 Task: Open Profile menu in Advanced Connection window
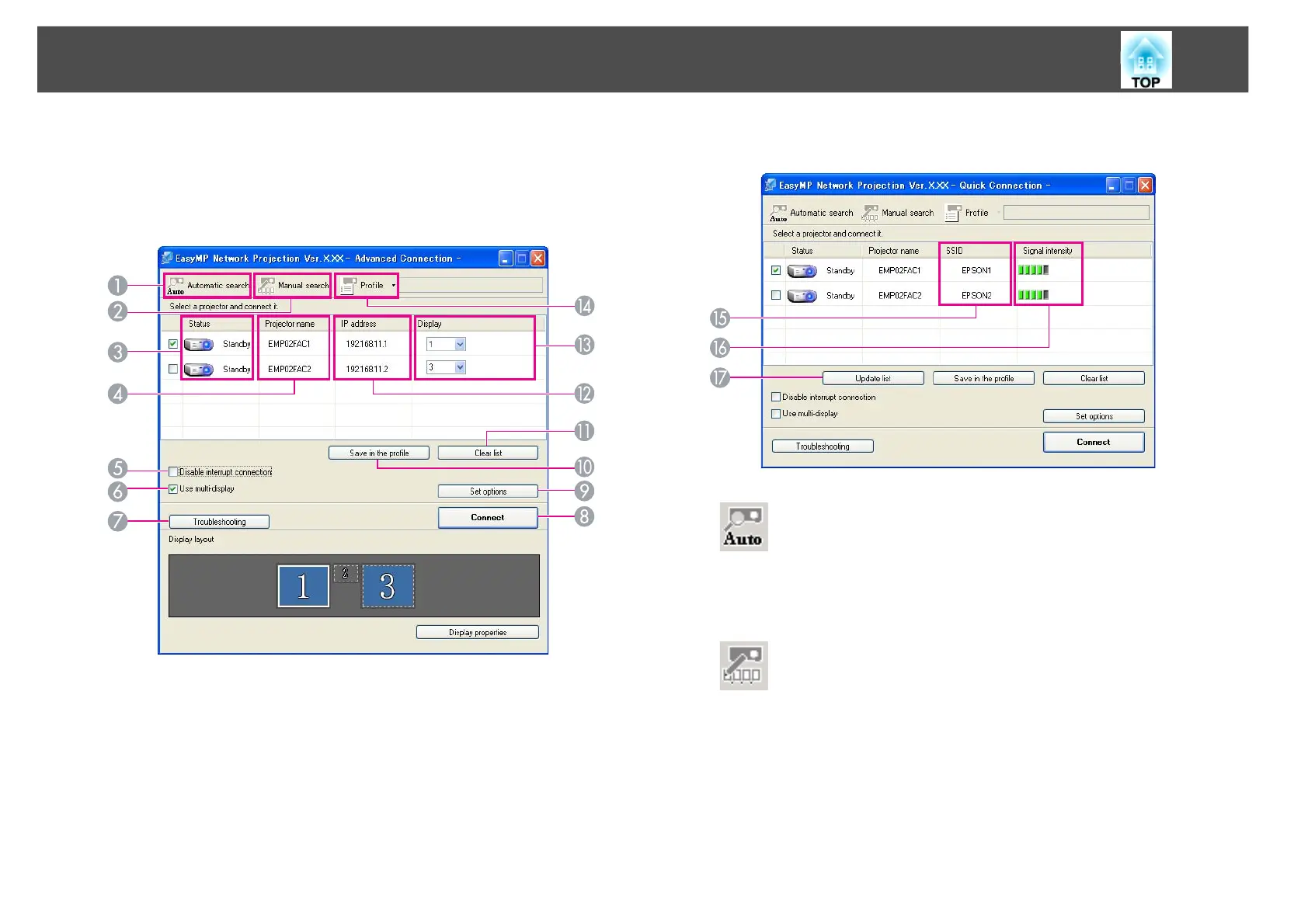367,286
